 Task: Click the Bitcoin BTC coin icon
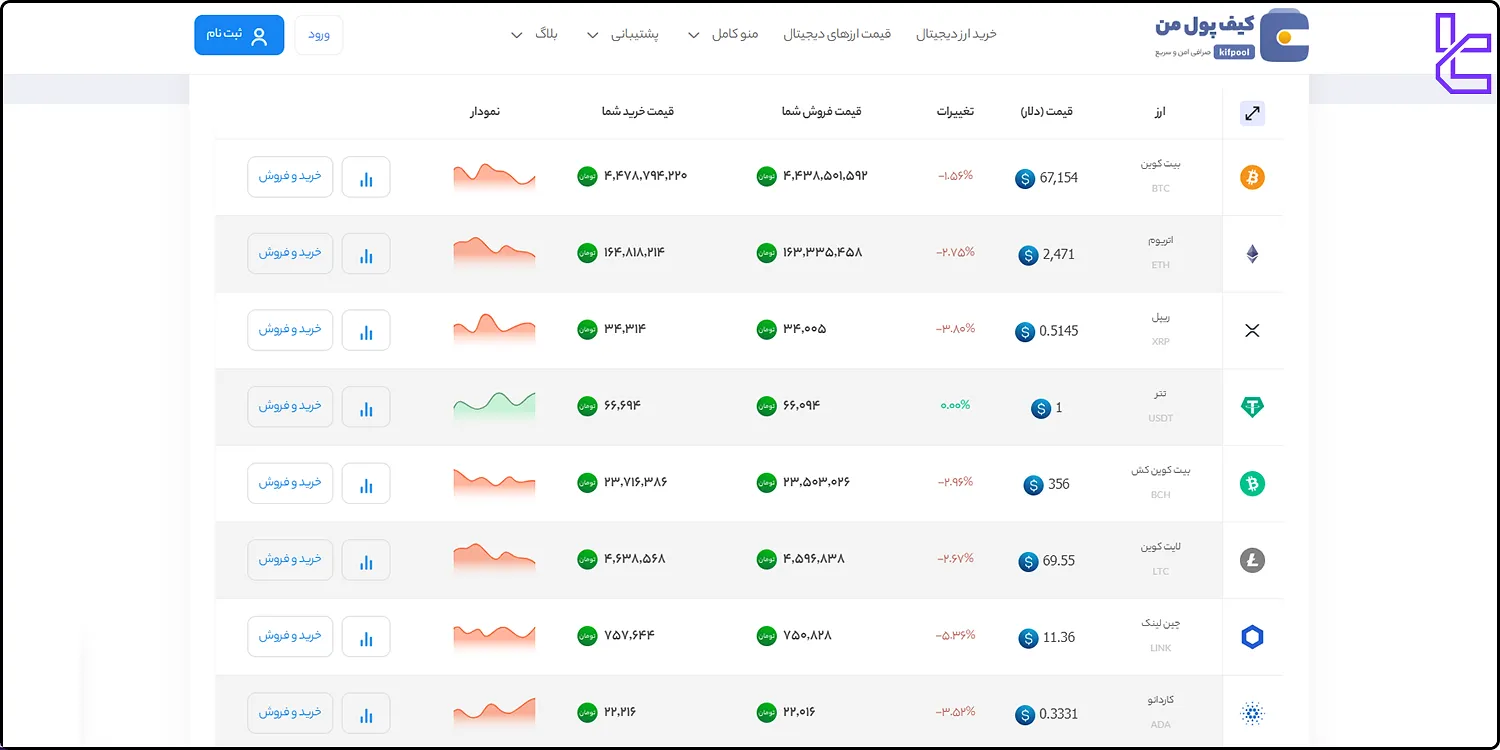1252,178
